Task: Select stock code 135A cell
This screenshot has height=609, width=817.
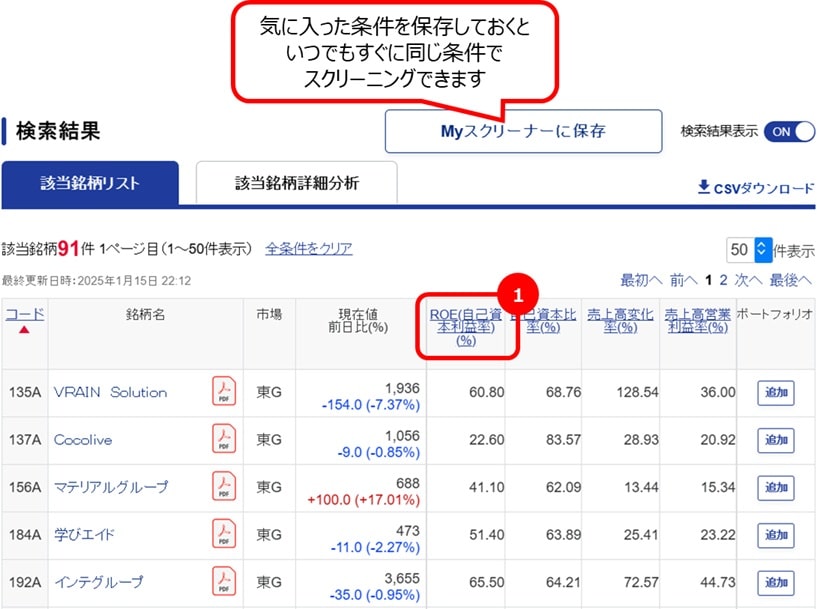Action: (x=24, y=392)
